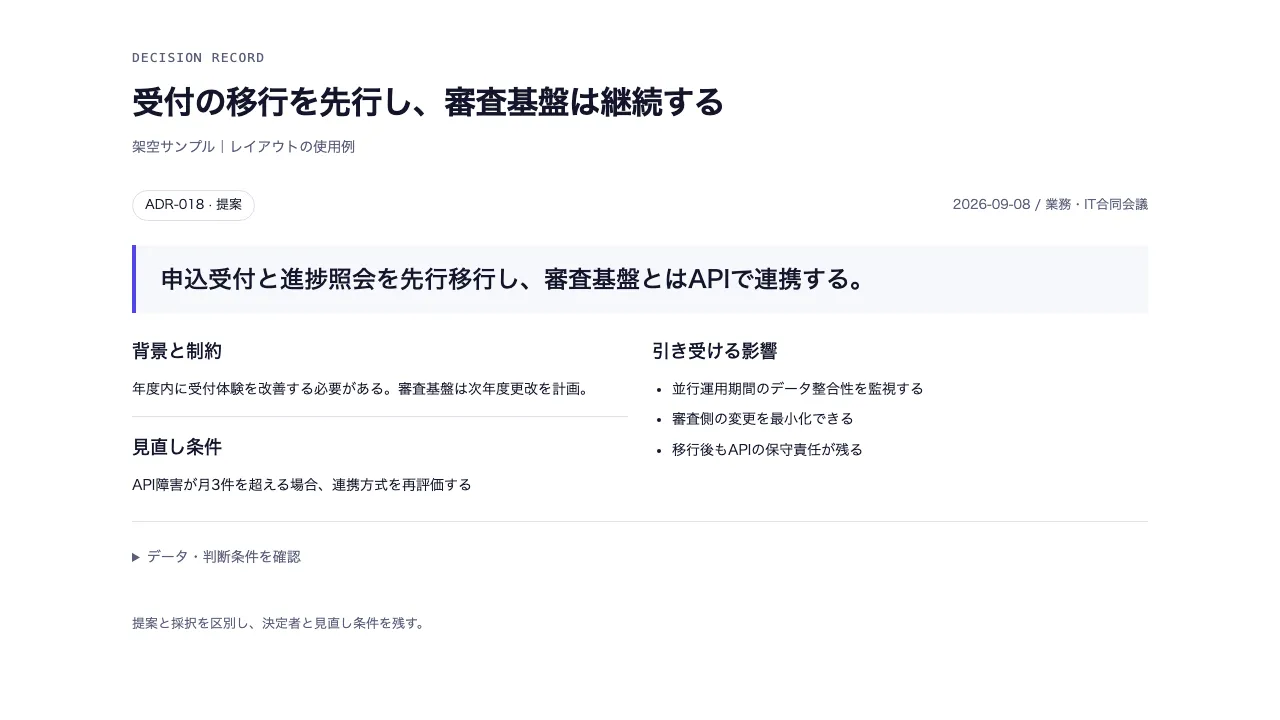Click the ADR-018 · 提案 status badge
Image resolution: width=1280 pixels, height=720 pixels.
pos(193,205)
